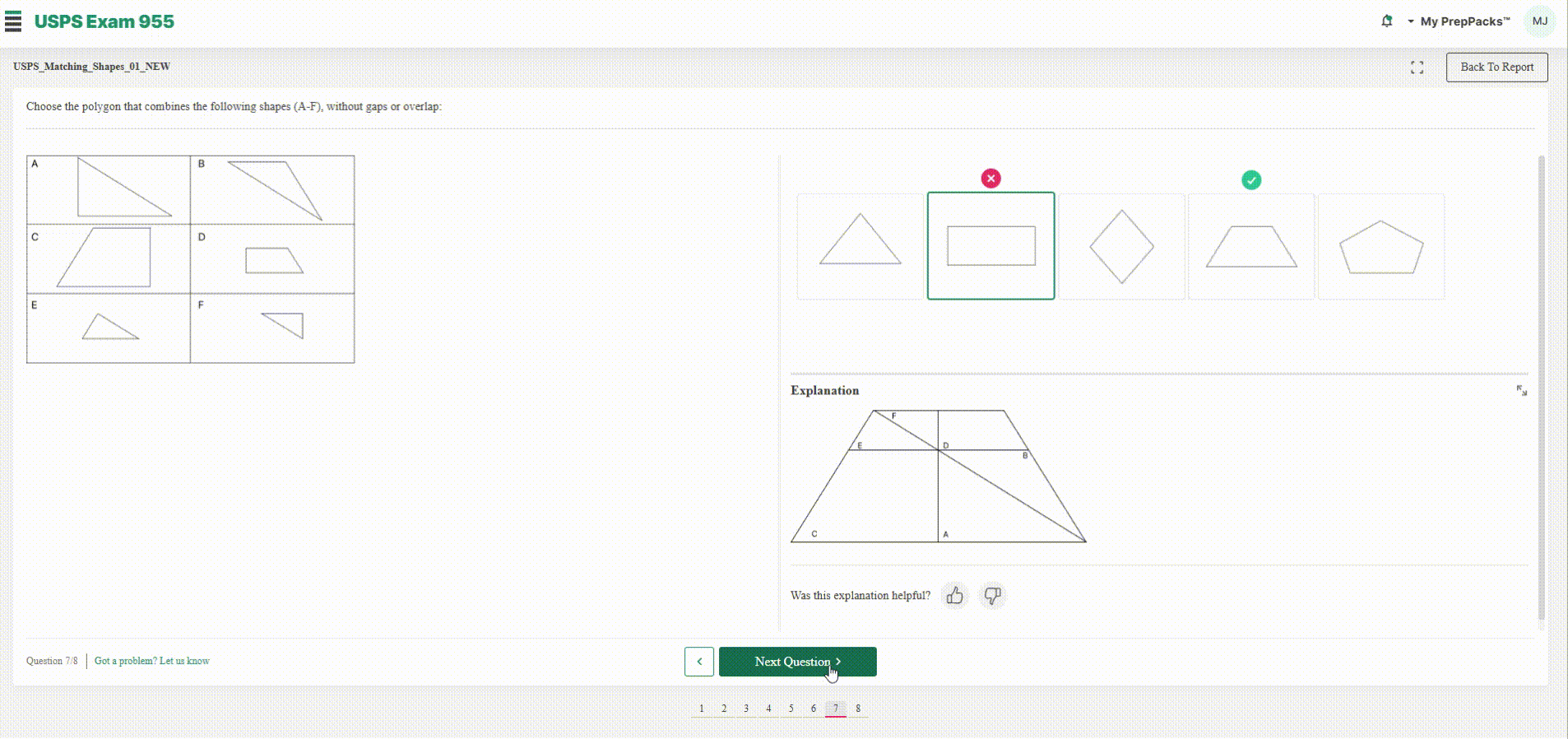Select the rectangle answer option

click(x=991, y=246)
